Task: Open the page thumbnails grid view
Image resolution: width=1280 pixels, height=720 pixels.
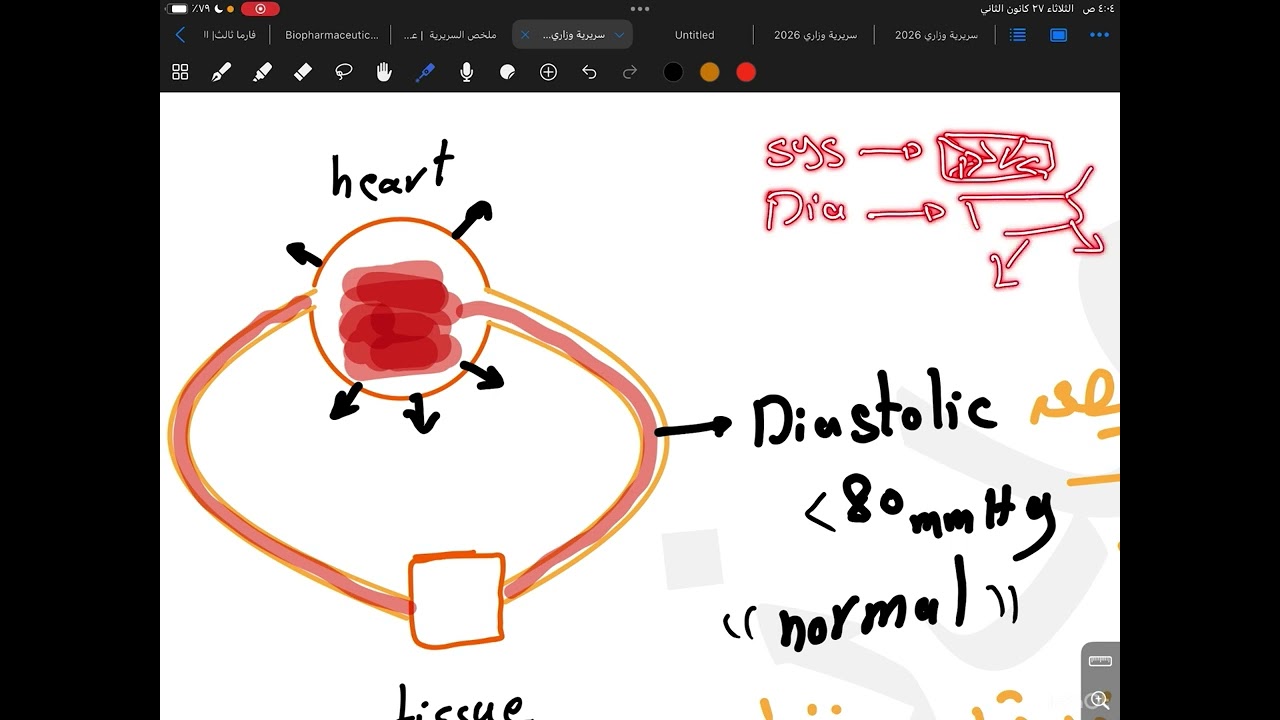Action: pyautogui.click(x=180, y=72)
